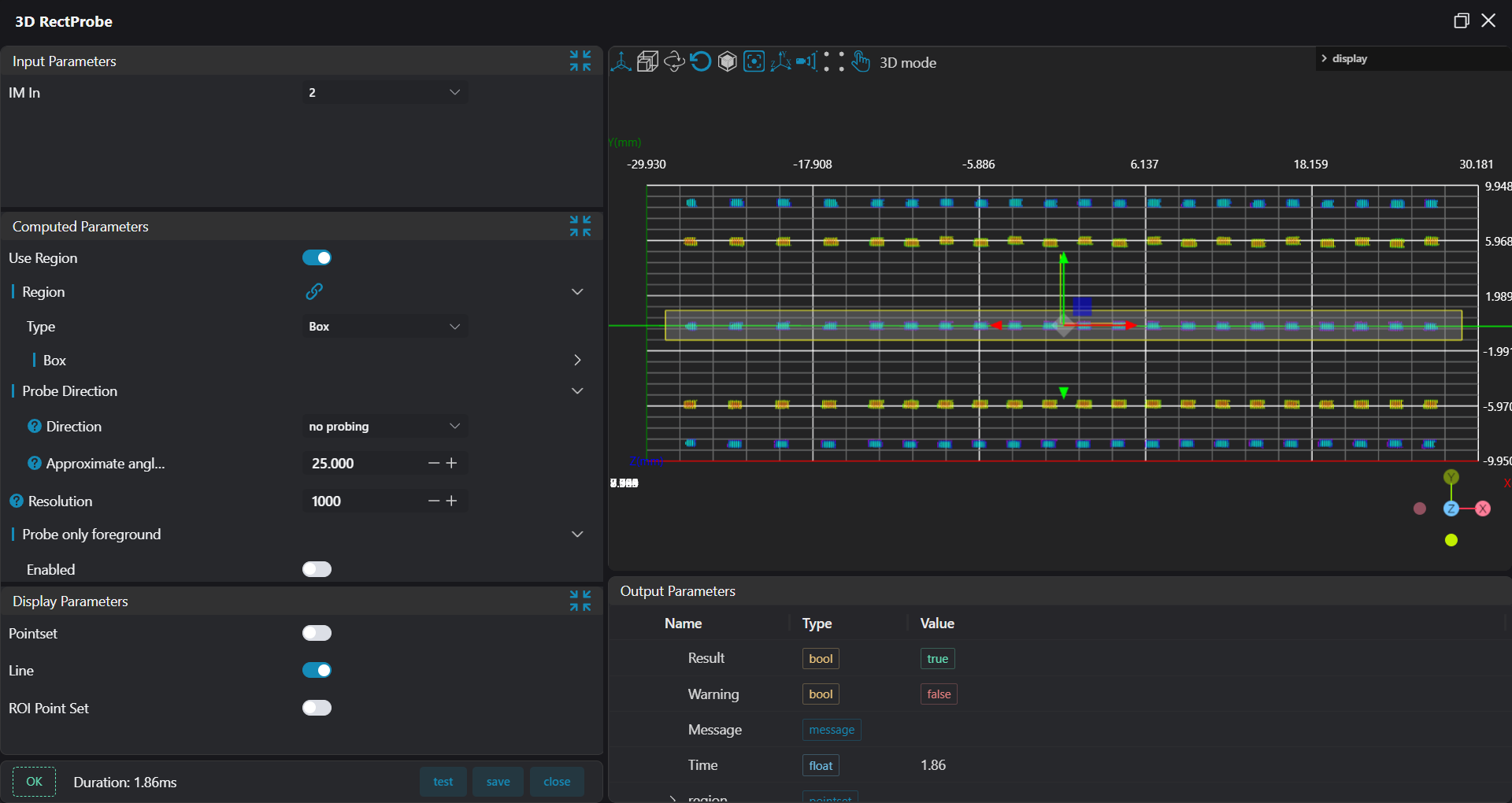Image resolution: width=1512 pixels, height=803 pixels.
Task: Enable the Pointset display toggle
Action: [x=317, y=633]
